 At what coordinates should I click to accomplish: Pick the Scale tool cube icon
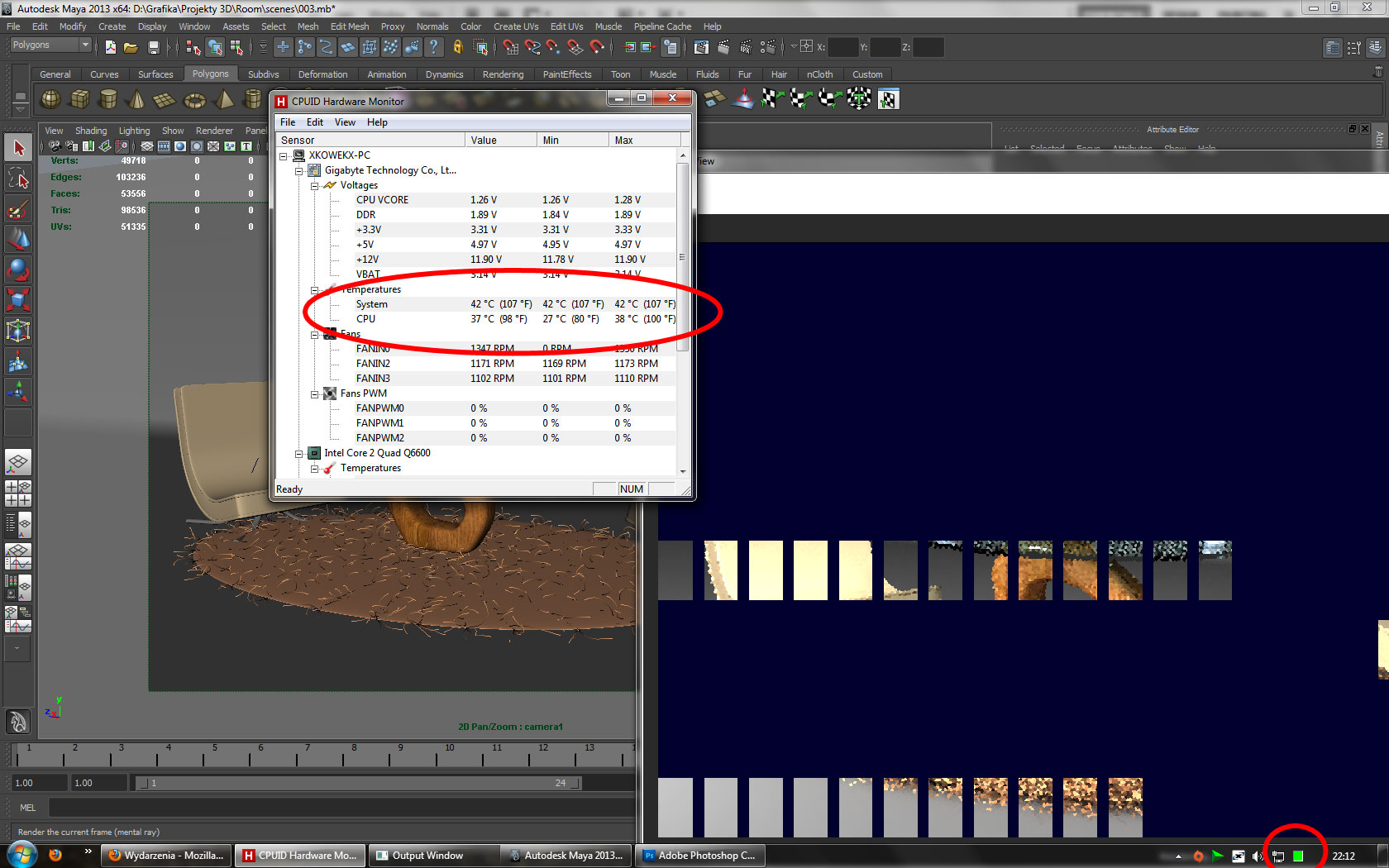pos(18,299)
